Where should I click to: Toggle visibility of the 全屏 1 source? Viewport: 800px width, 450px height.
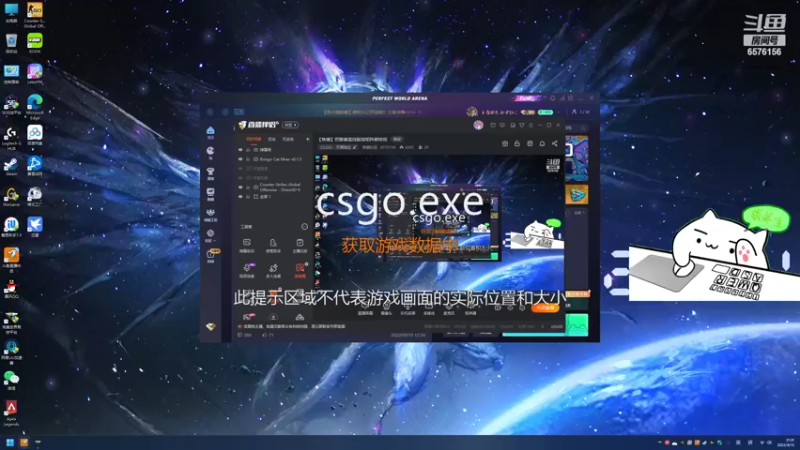[240, 196]
